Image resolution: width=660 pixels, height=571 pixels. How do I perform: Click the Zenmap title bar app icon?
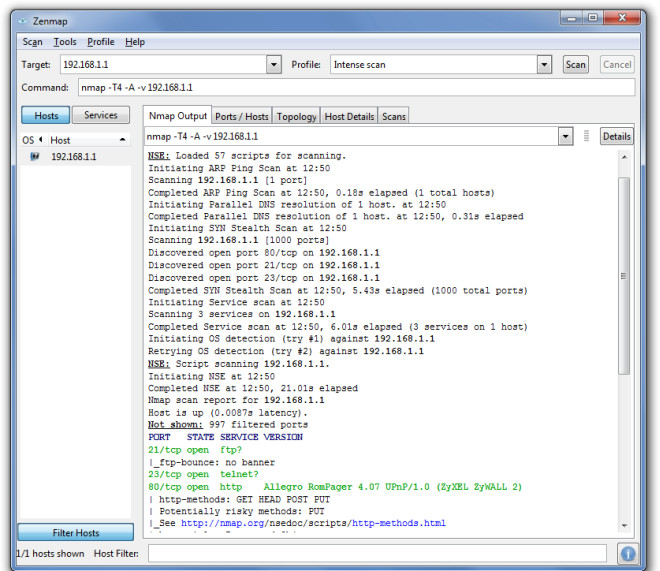coord(23,21)
